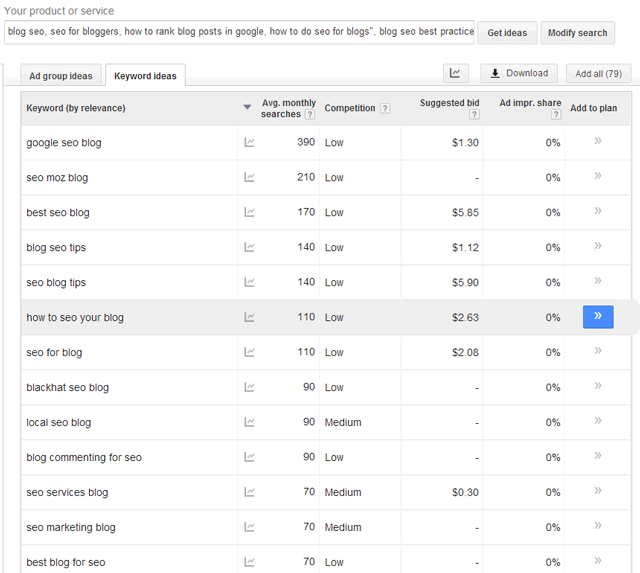Viewport: 640px width, 573px height.
Task: Select keyword text seo moz blog
Action: (x=57, y=178)
